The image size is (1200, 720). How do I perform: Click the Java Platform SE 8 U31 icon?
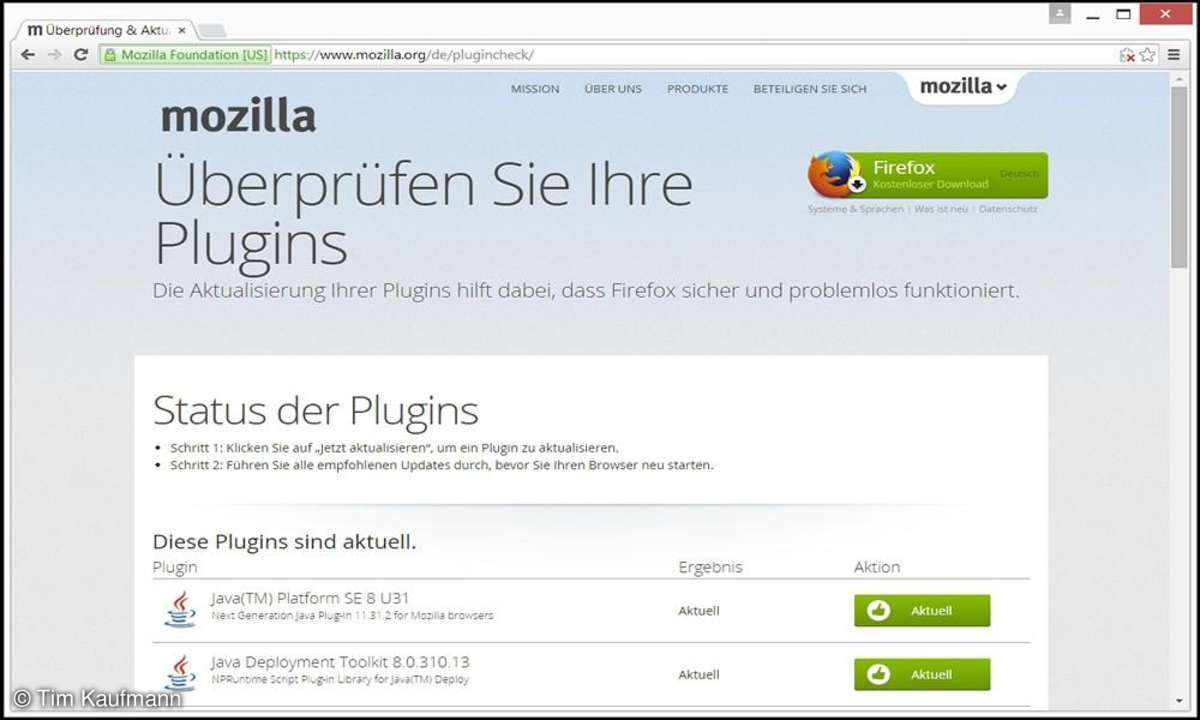tap(180, 609)
